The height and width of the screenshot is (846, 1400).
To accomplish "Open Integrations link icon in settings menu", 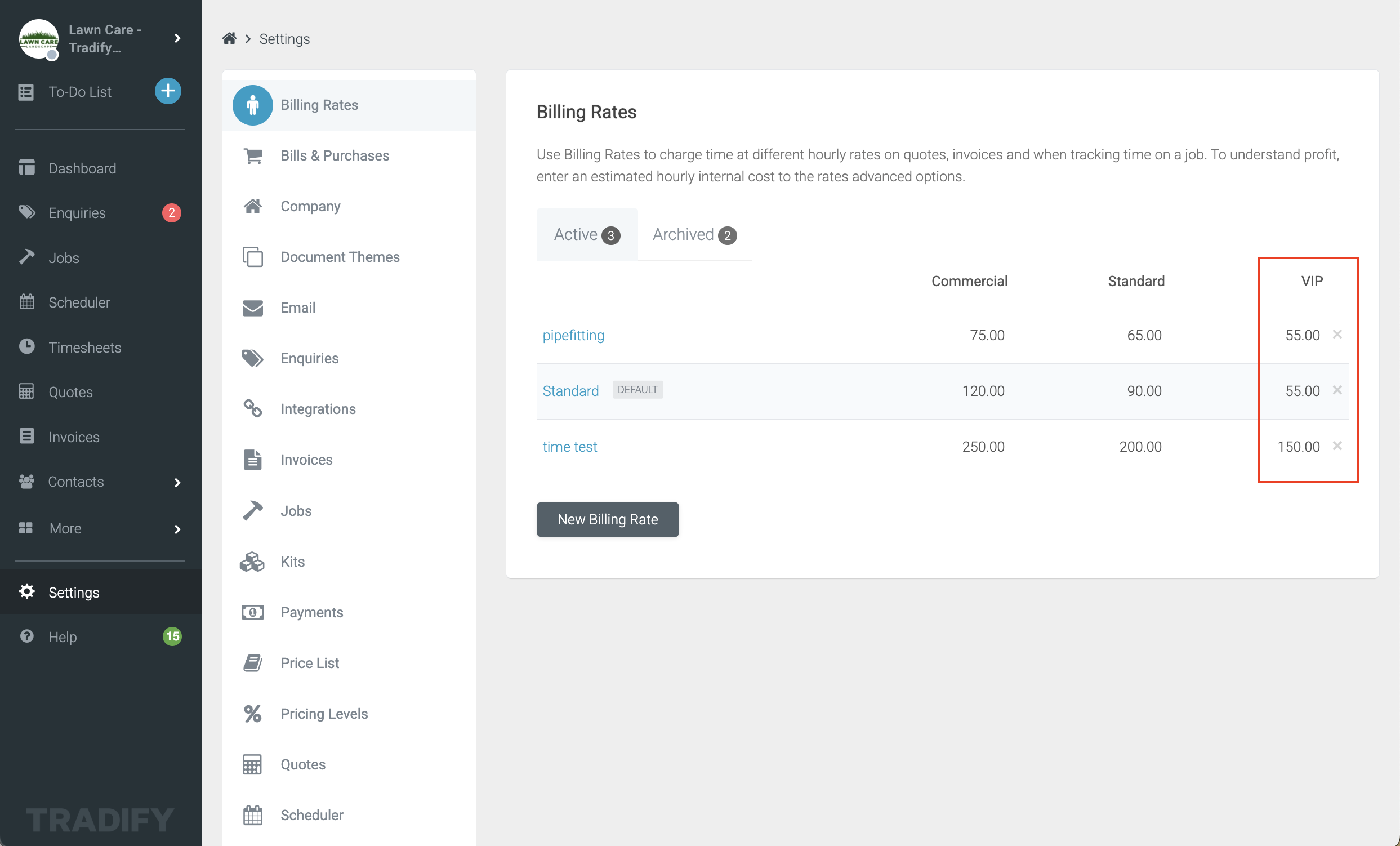I will (x=253, y=408).
